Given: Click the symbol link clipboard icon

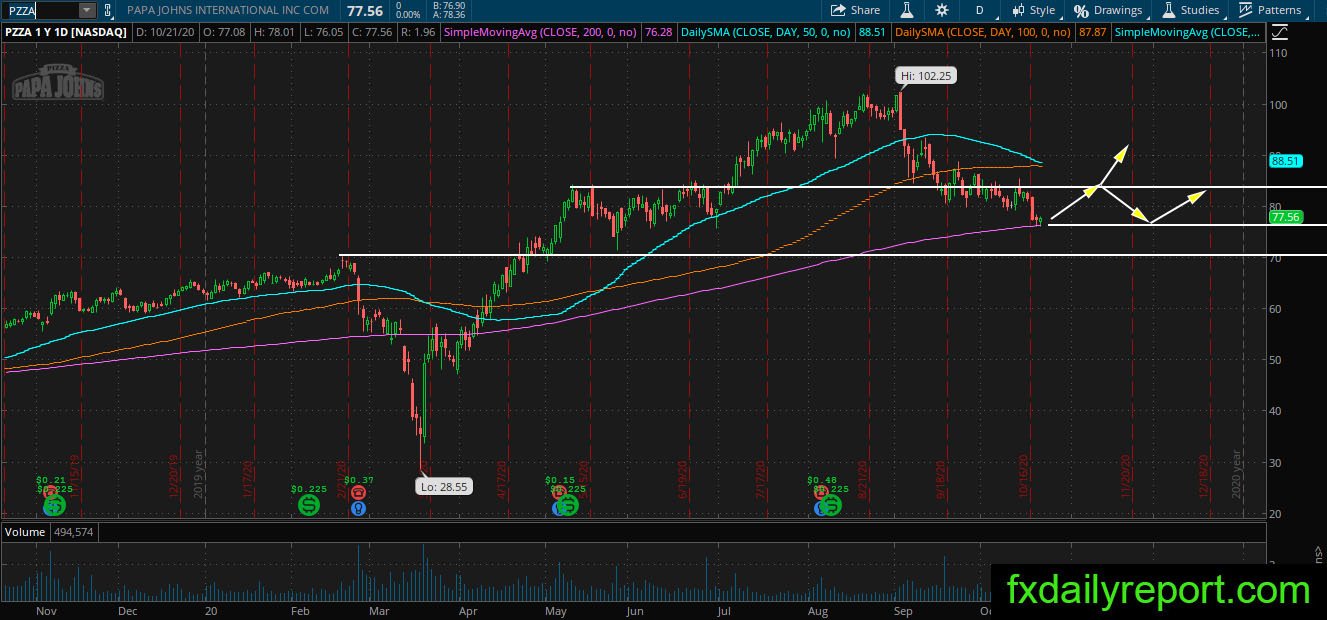Looking at the screenshot, I should [108, 10].
